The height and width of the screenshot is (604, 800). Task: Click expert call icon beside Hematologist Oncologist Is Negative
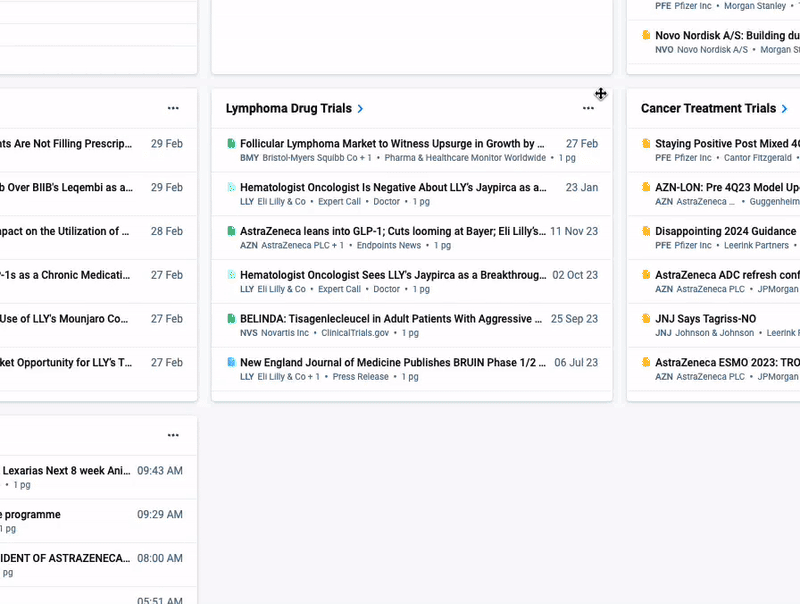point(231,187)
